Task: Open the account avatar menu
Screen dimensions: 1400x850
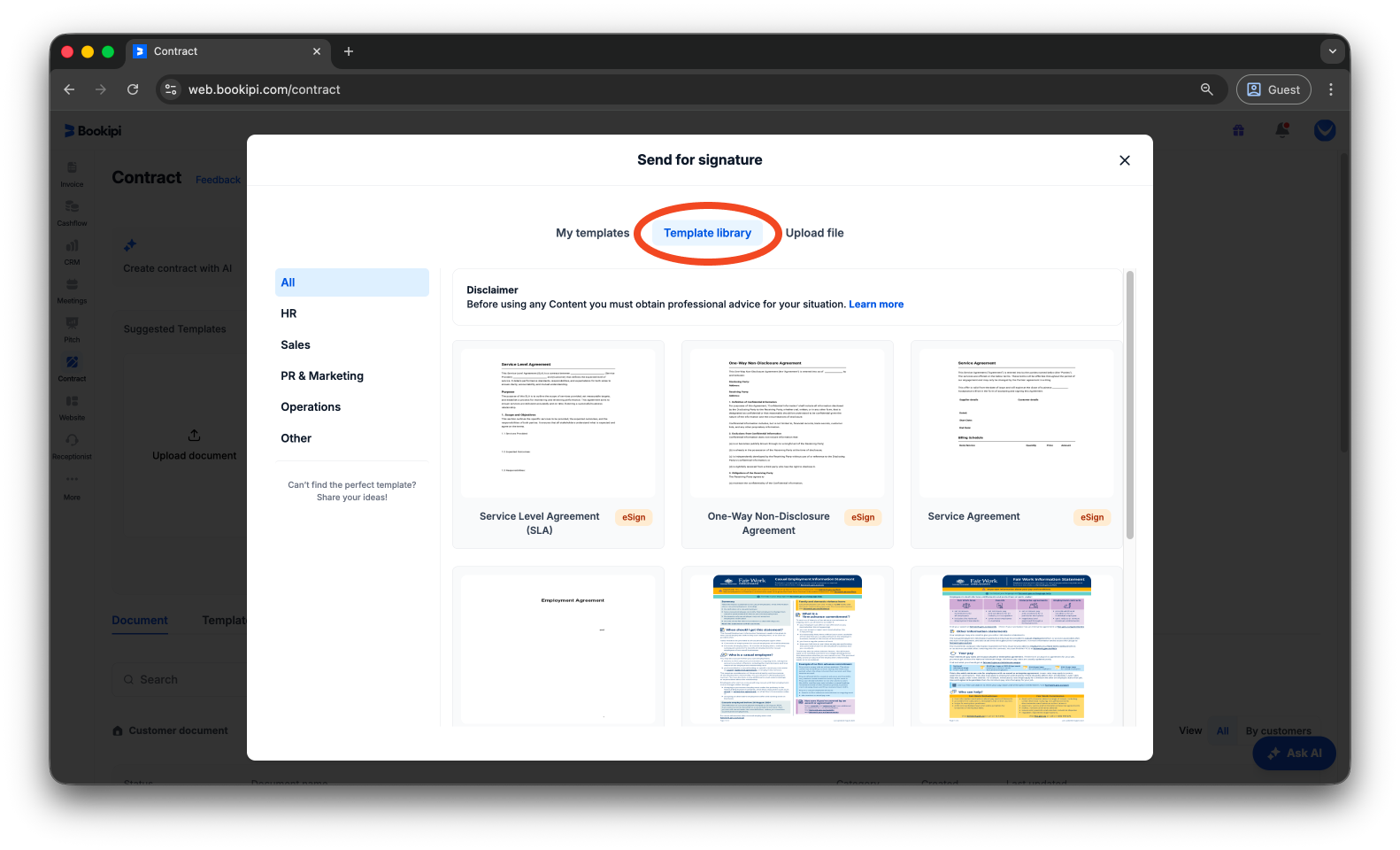Action: pyautogui.click(x=1325, y=131)
